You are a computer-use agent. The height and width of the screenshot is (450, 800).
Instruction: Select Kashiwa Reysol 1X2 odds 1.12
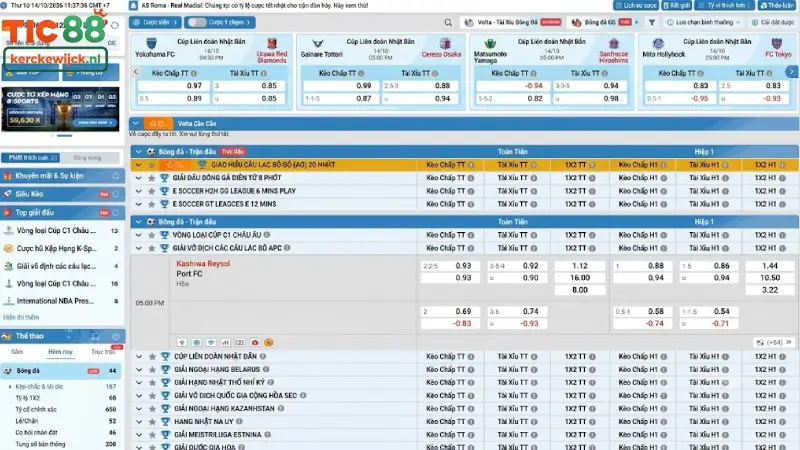(x=580, y=266)
